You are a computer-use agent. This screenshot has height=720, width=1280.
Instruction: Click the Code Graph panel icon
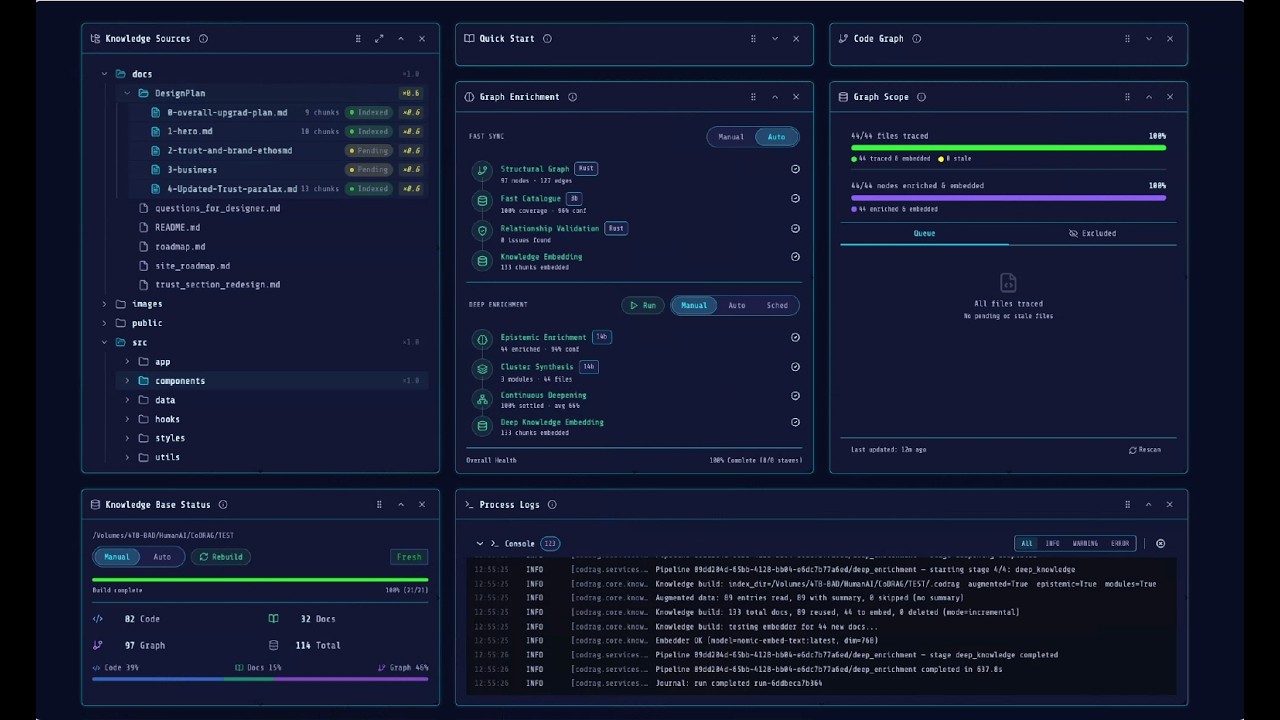844,39
